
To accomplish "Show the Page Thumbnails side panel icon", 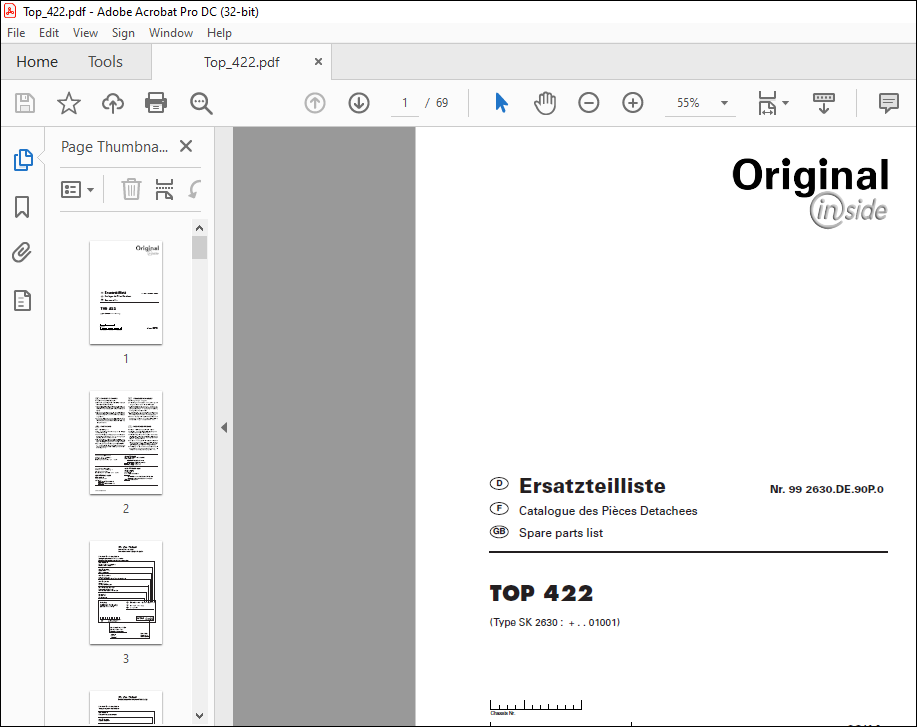I will point(23,160).
